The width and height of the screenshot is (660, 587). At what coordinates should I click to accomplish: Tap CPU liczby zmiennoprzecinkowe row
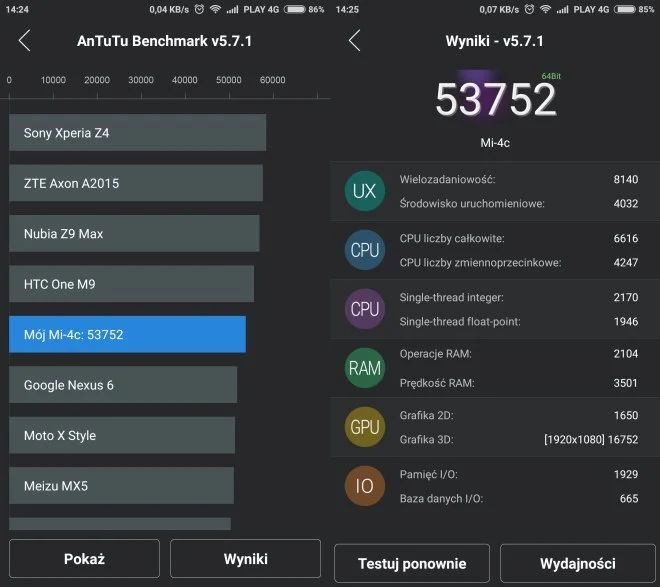(x=519, y=263)
